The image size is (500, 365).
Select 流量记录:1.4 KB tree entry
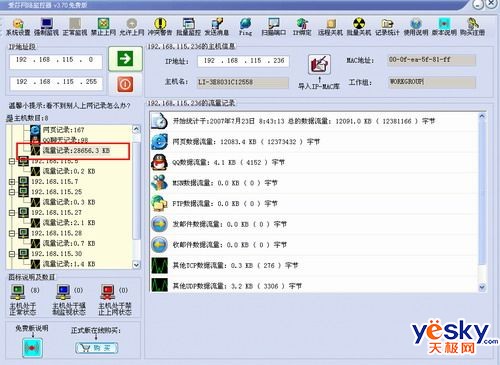click(x=63, y=264)
